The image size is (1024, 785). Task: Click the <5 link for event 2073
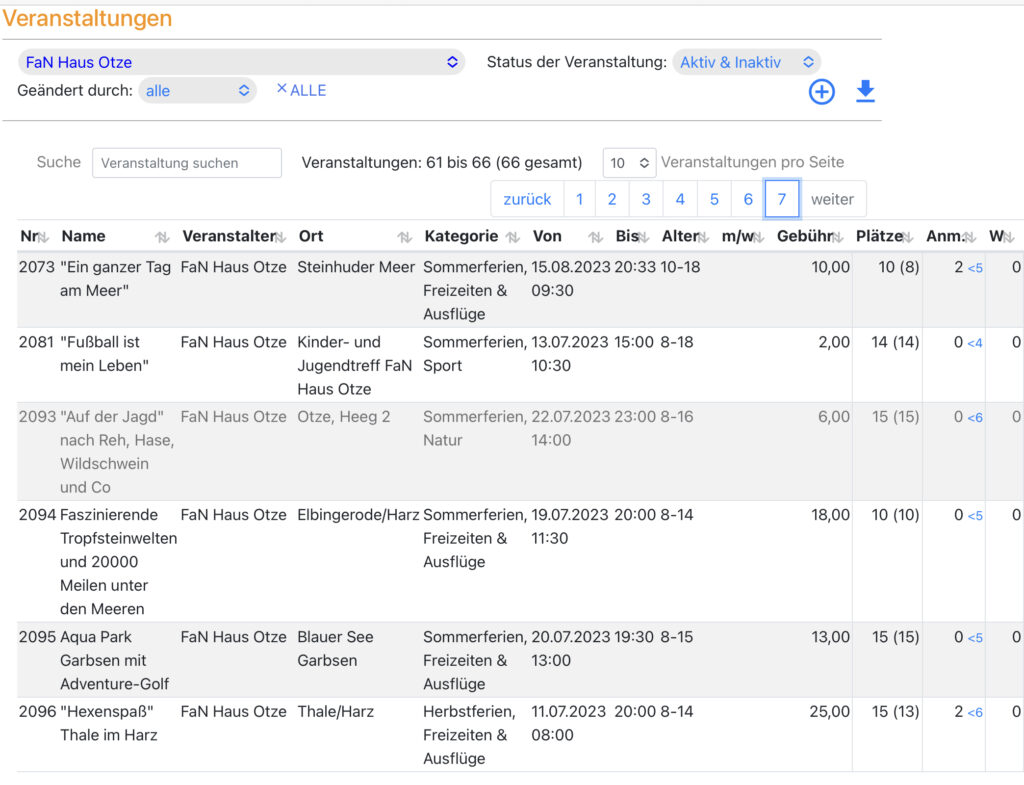click(x=975, y=268)
